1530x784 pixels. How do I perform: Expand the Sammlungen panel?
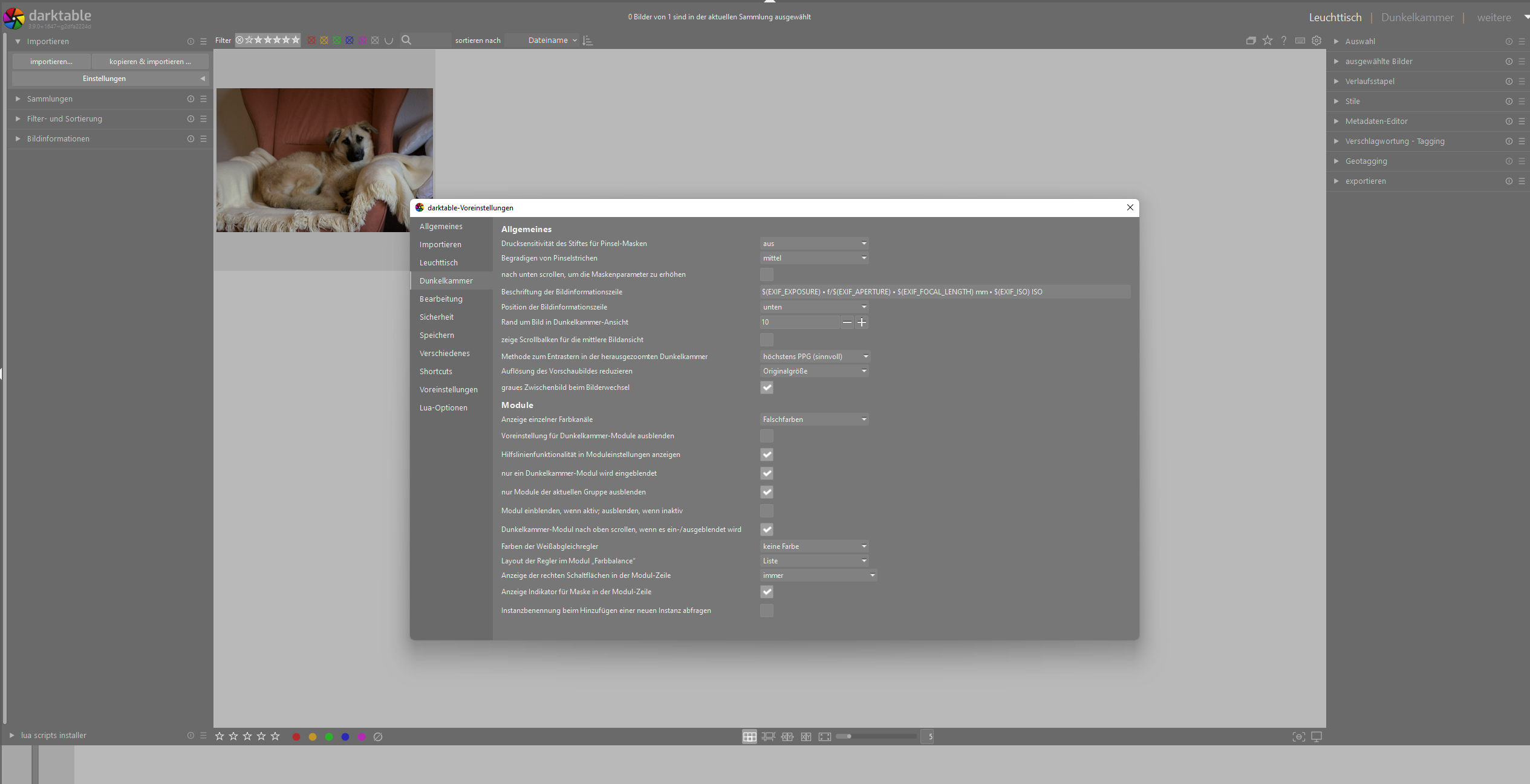tap(50, 99)
